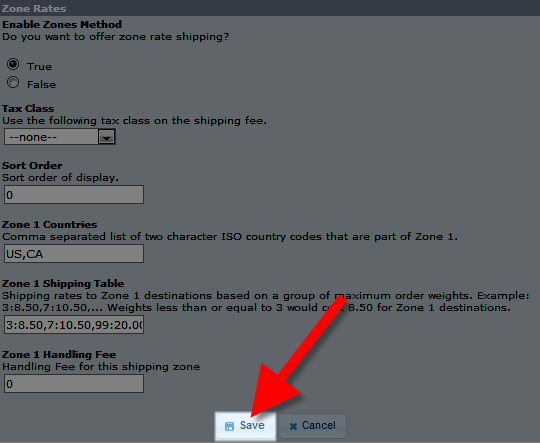Image resolution: width=540 pixels, height=443 pixels.
Task: Click the Zone Rates title bar
Action: click(x=270, y=8)
